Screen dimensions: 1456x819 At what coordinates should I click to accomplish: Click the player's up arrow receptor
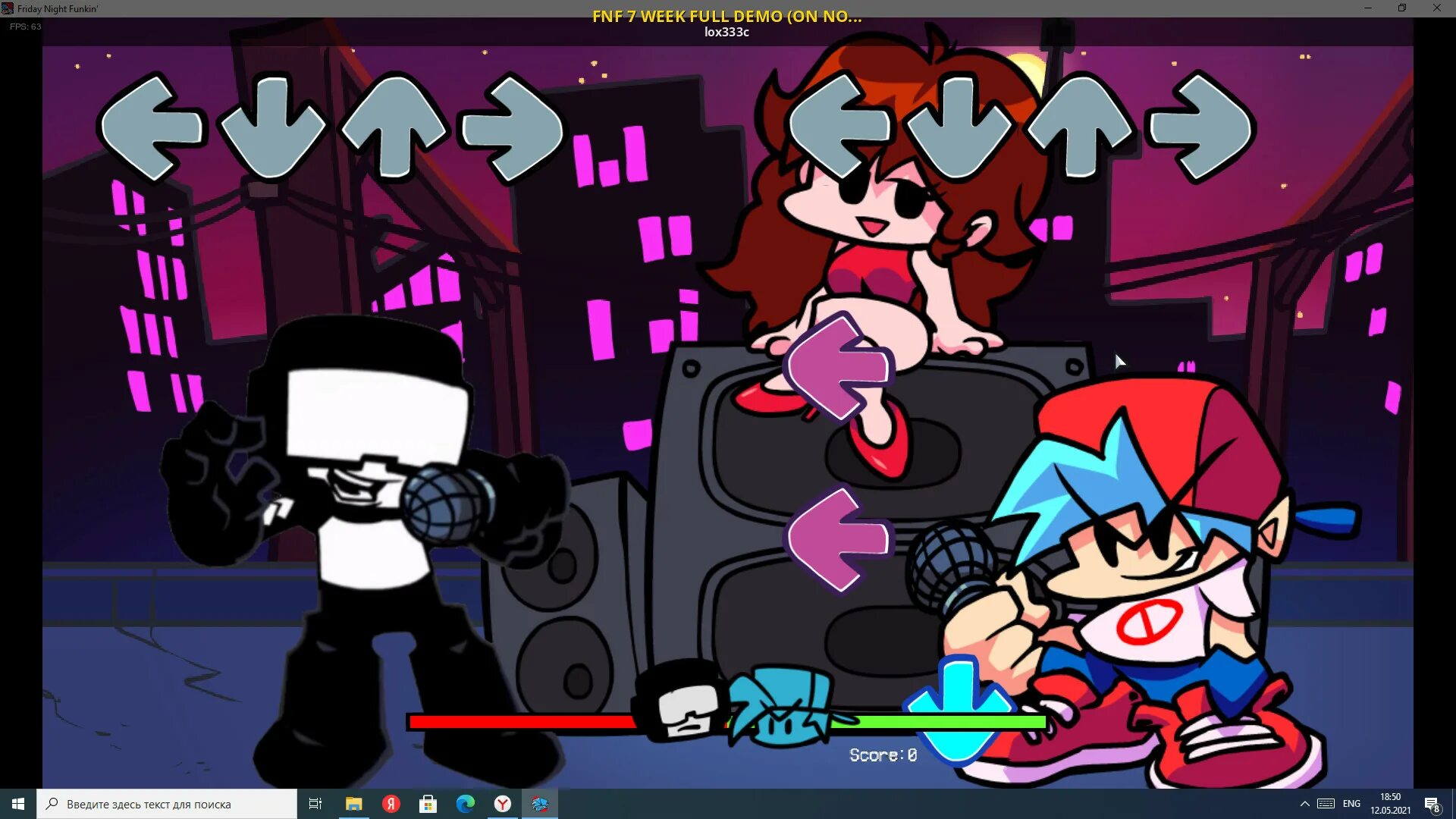point(1081,127)
